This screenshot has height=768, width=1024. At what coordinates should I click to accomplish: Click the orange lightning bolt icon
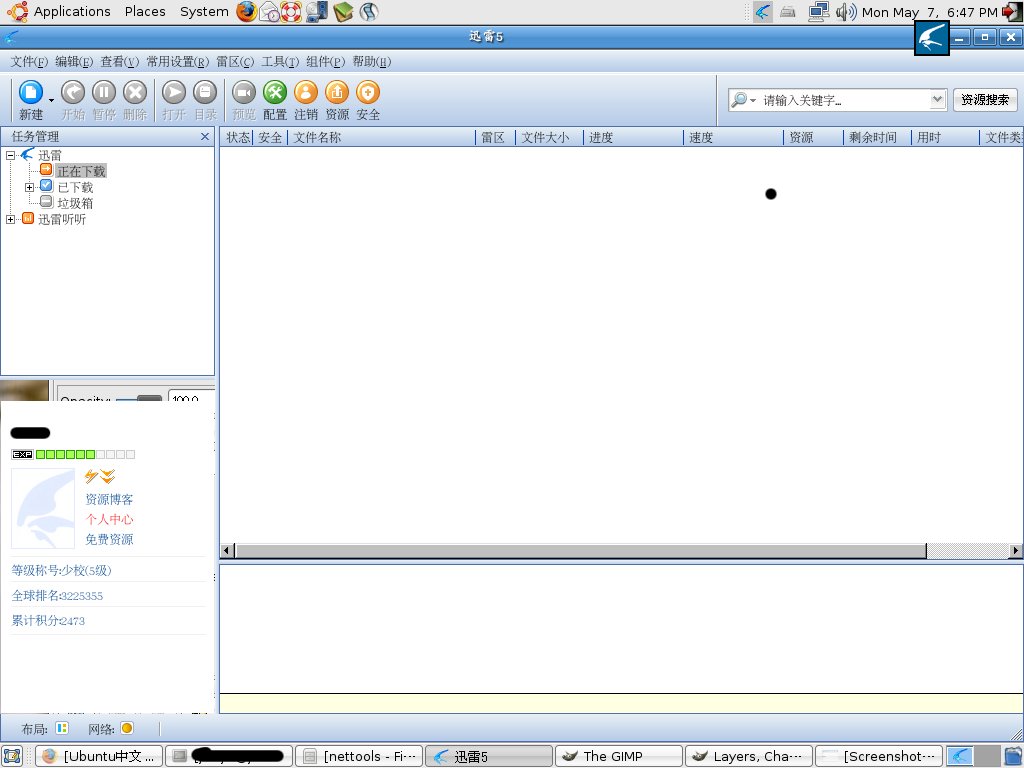(91, 477)
